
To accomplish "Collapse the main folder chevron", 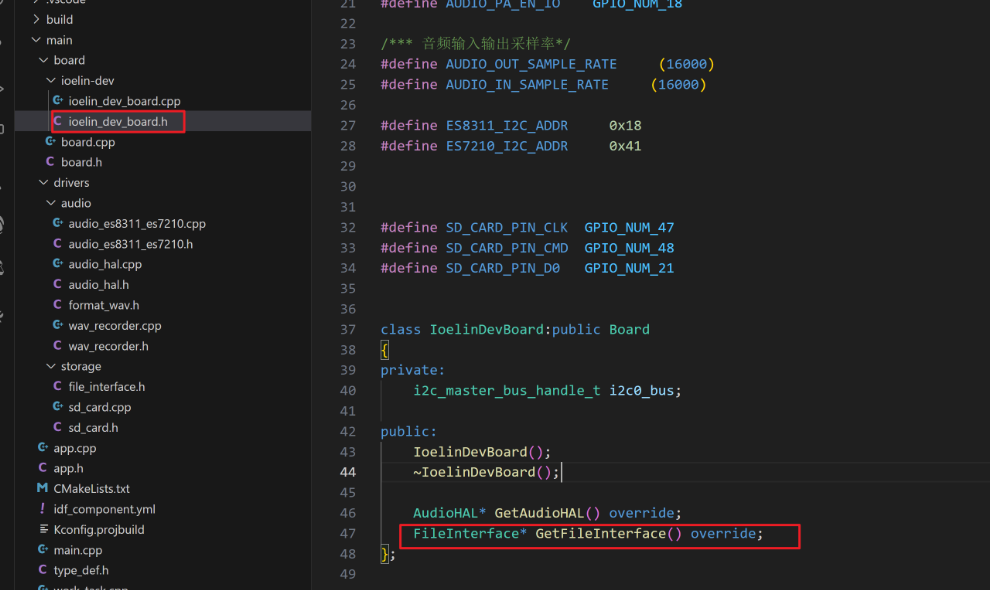I will tap(36, 40).
